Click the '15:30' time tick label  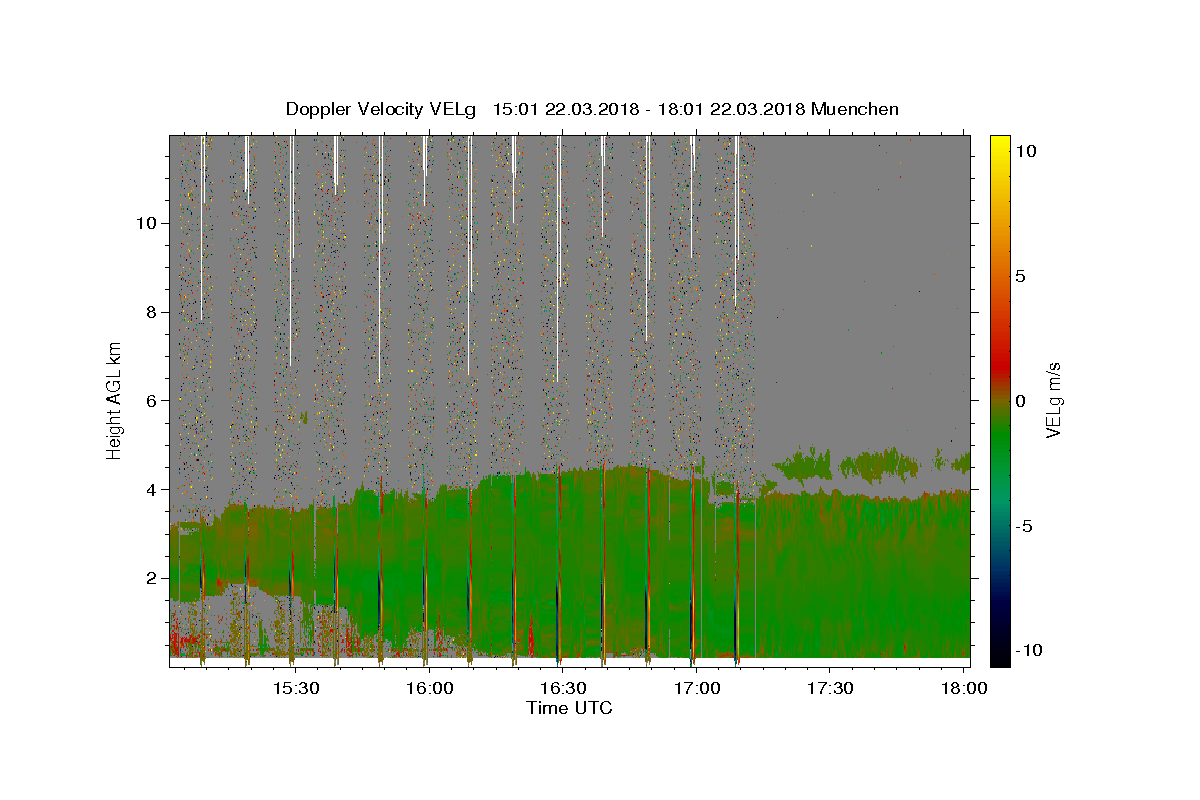coord(297,688)
